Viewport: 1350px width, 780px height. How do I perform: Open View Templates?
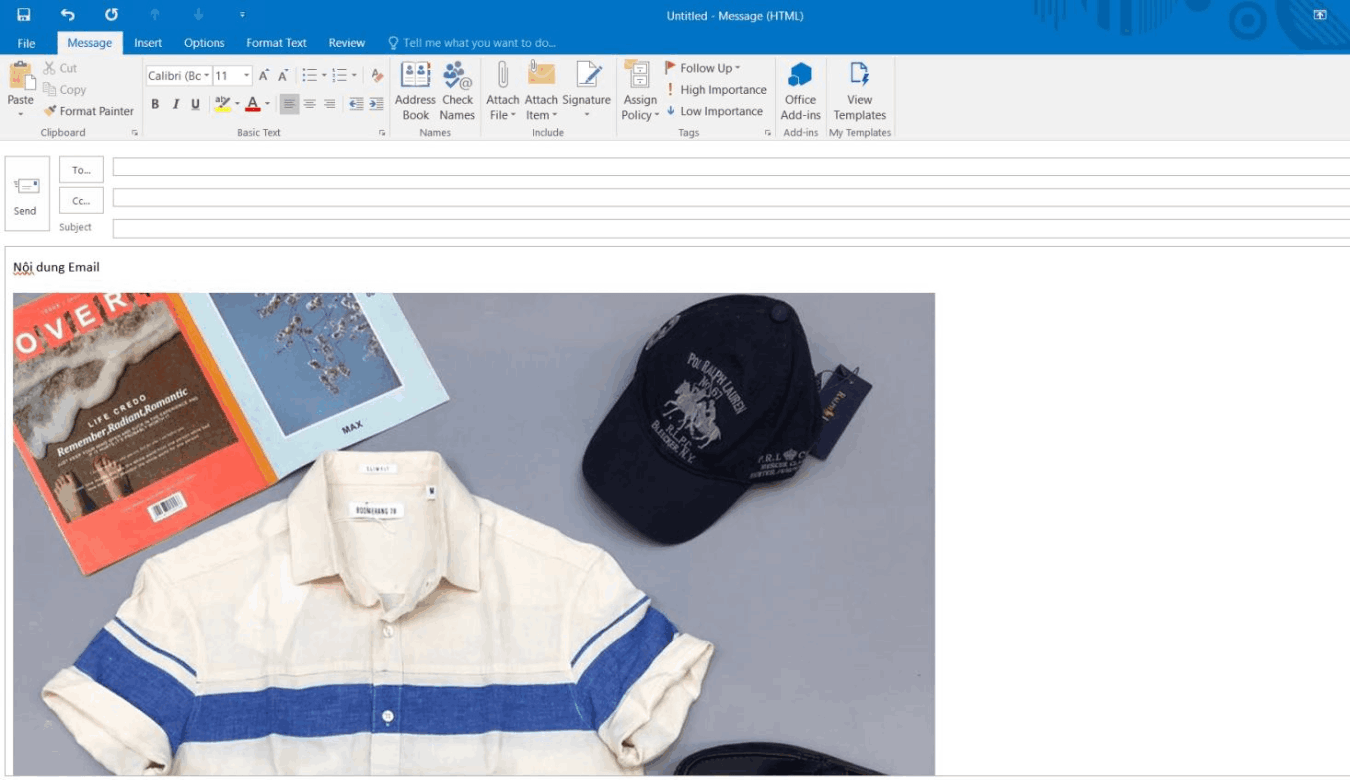coord(860,91)
